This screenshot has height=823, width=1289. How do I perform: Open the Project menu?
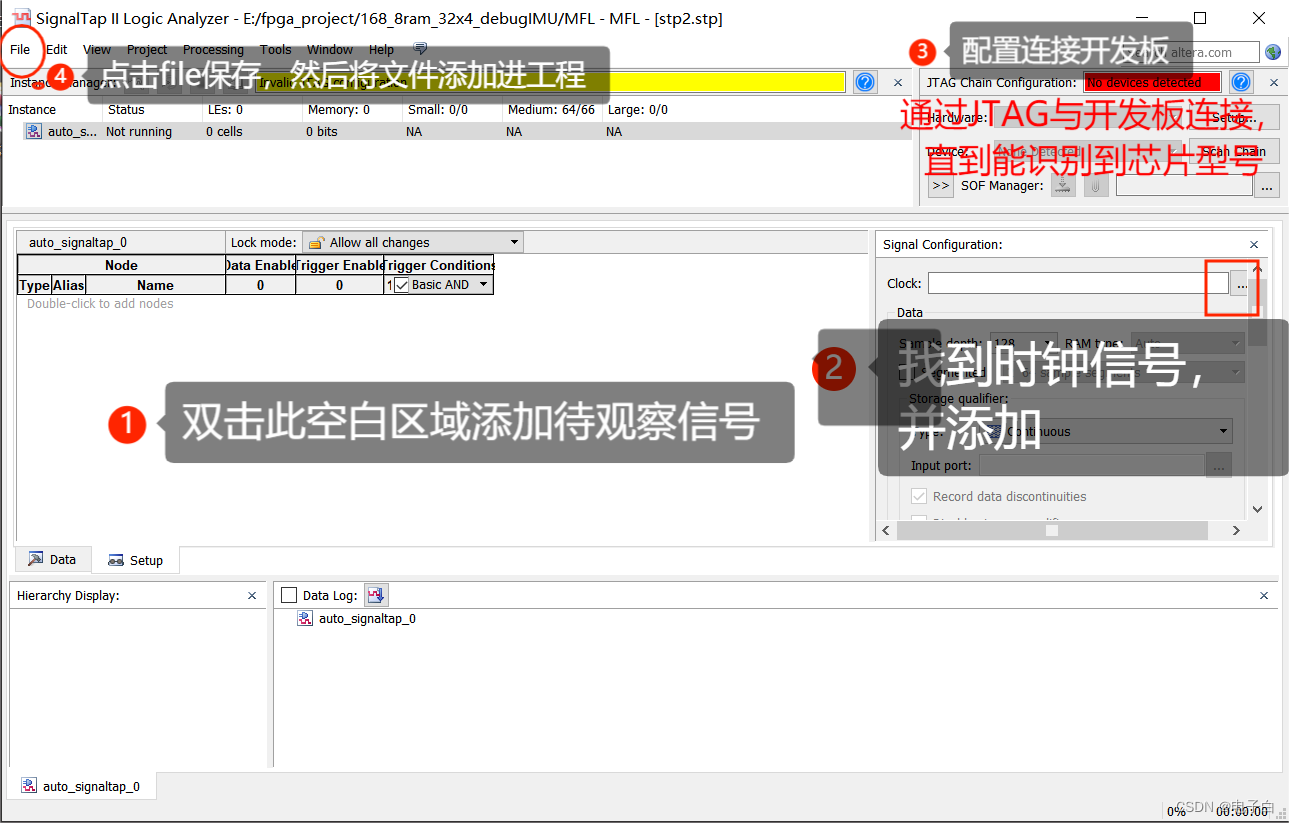pyautogui.click(x=147, y=49)
